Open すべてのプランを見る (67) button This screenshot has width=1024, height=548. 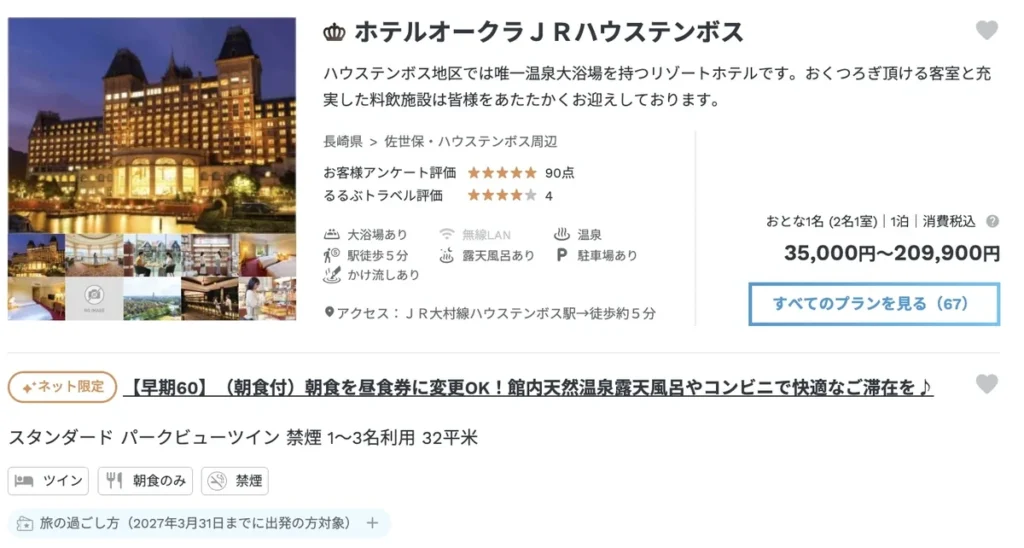click(x=874, y=304)
